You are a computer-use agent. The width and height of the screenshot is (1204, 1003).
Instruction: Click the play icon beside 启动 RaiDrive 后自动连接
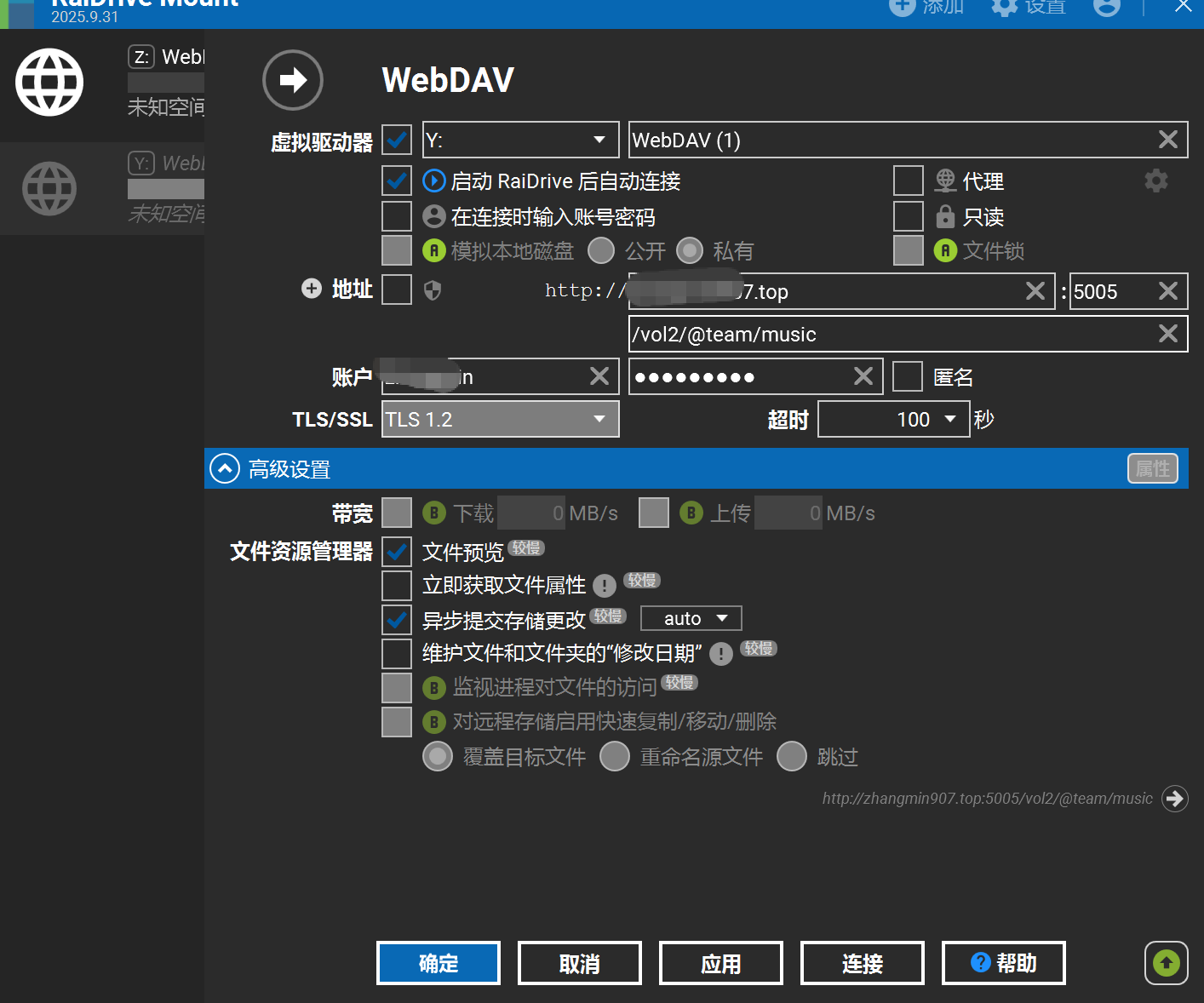(x=434, y=181)
